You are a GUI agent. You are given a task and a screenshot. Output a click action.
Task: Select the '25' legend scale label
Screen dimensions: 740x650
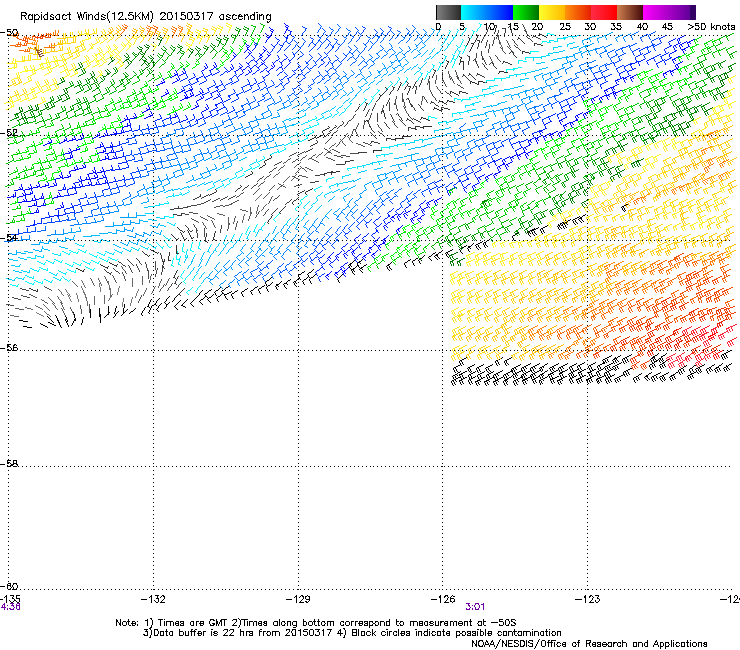565,27
